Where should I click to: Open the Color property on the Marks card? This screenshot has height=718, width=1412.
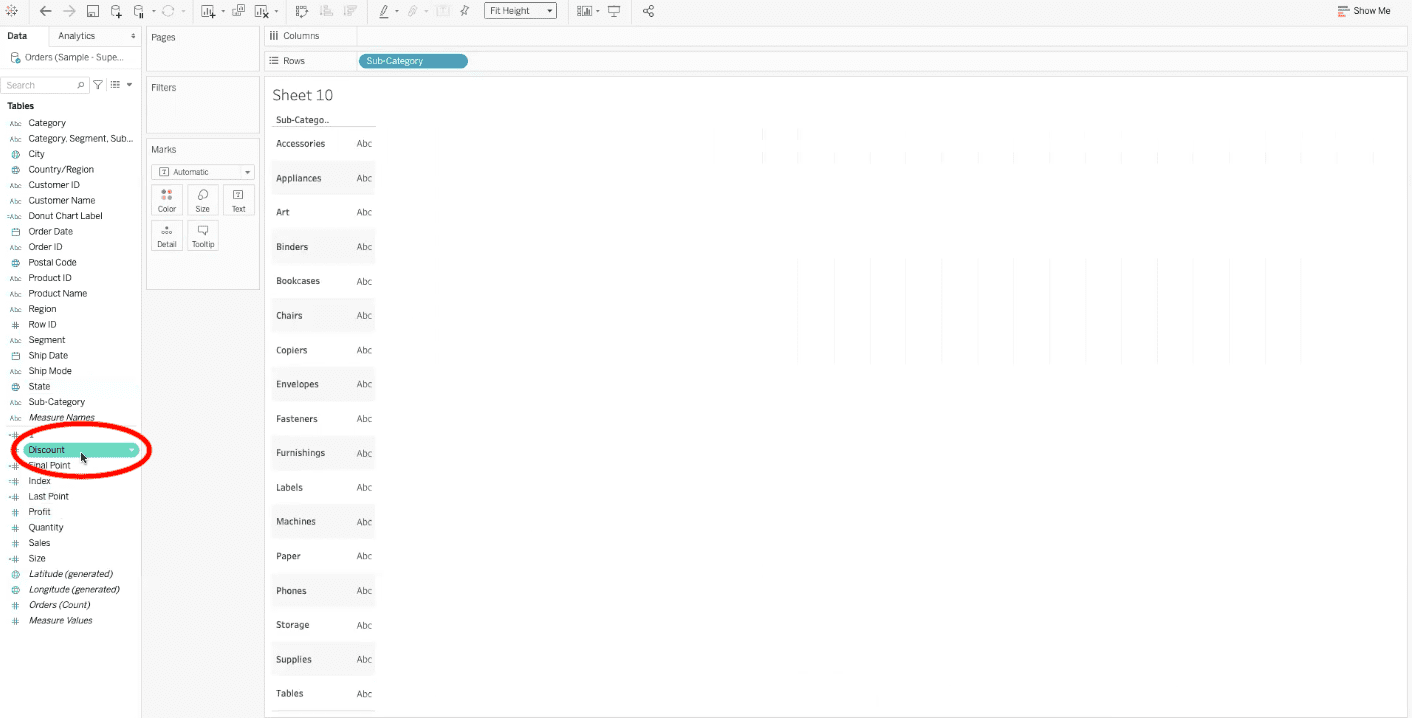166,200
